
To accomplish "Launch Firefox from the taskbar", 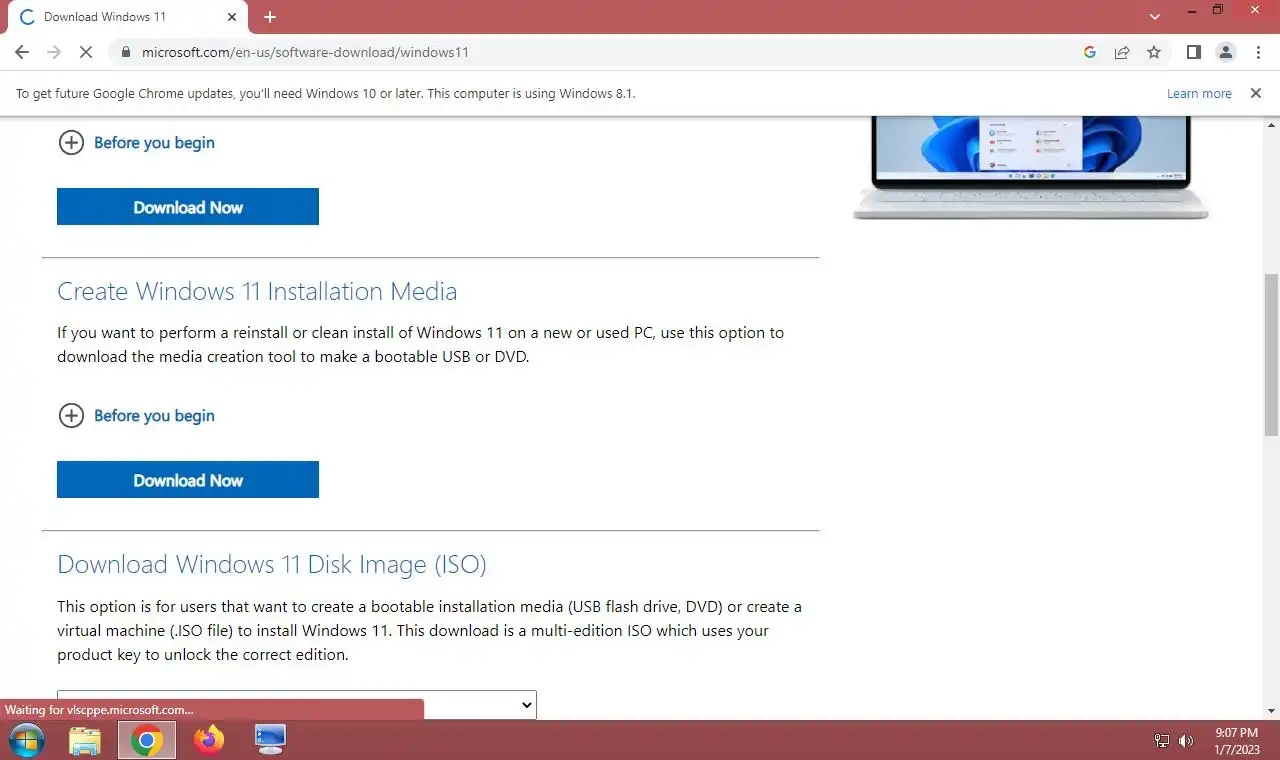I will point(209,740).
